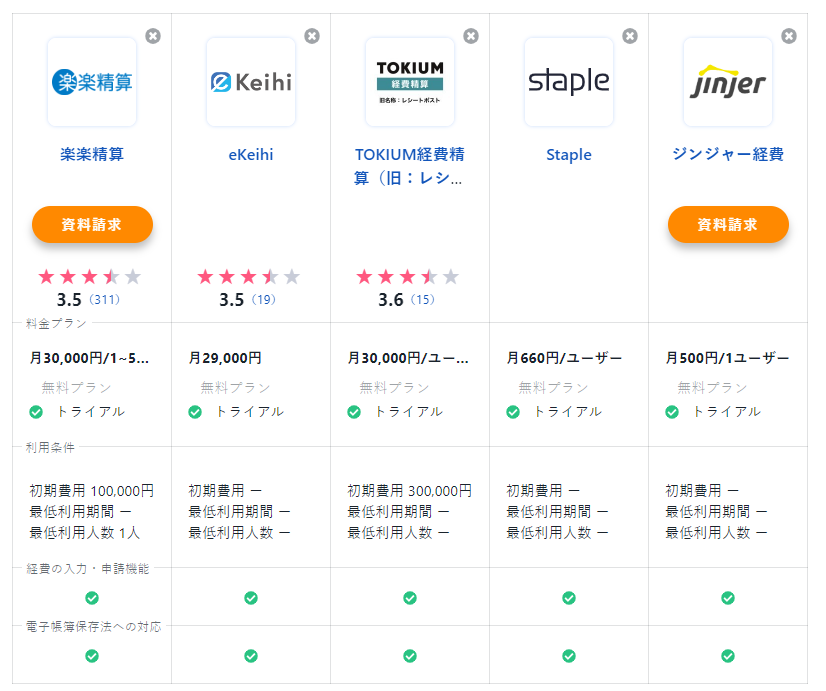Remove 楽楽精算 from comparison with X icon
The width and height of the screenshot is (826, 691).
tap(152, 36)
